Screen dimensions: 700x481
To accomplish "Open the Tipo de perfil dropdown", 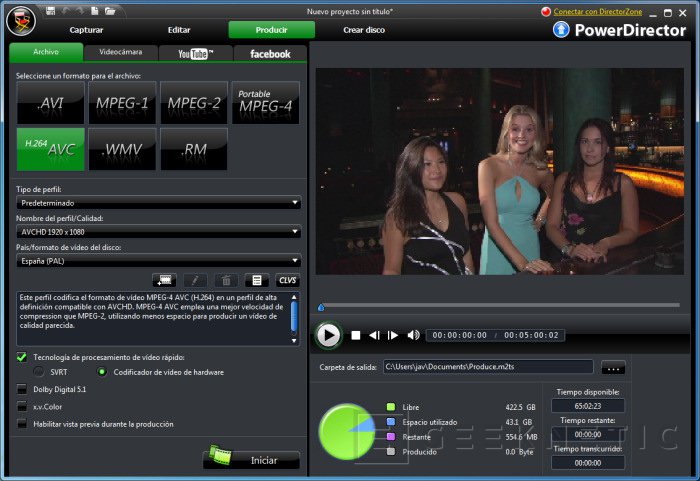I will [158, 203].
